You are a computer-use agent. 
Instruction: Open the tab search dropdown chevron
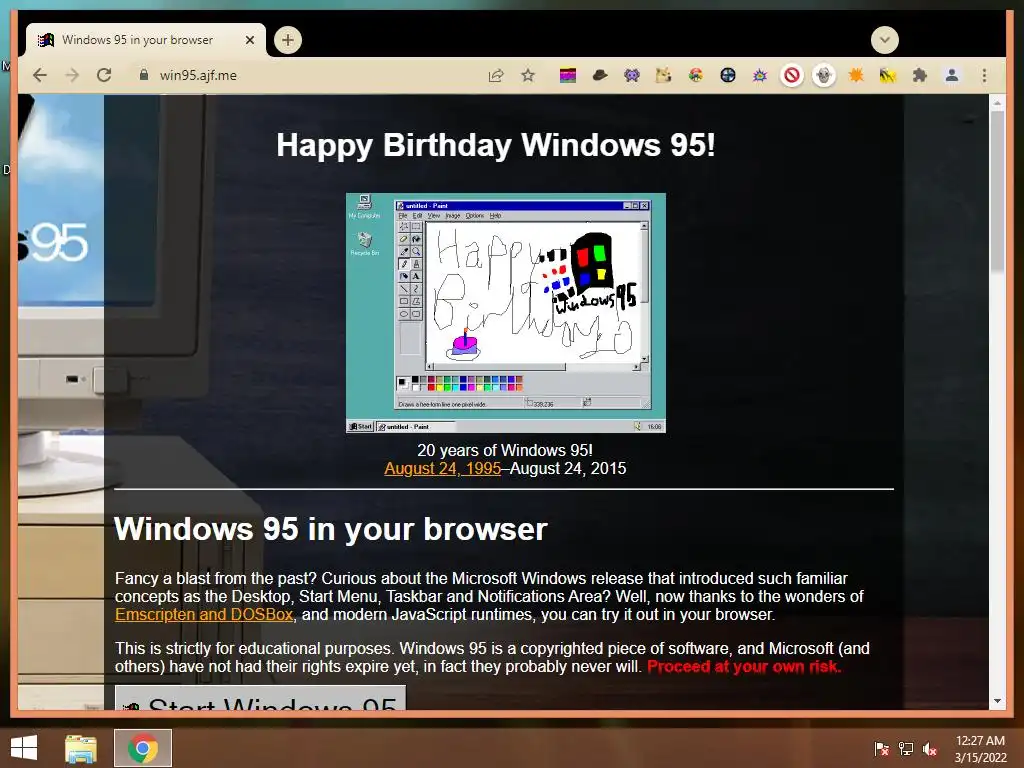tap(885, 40)
